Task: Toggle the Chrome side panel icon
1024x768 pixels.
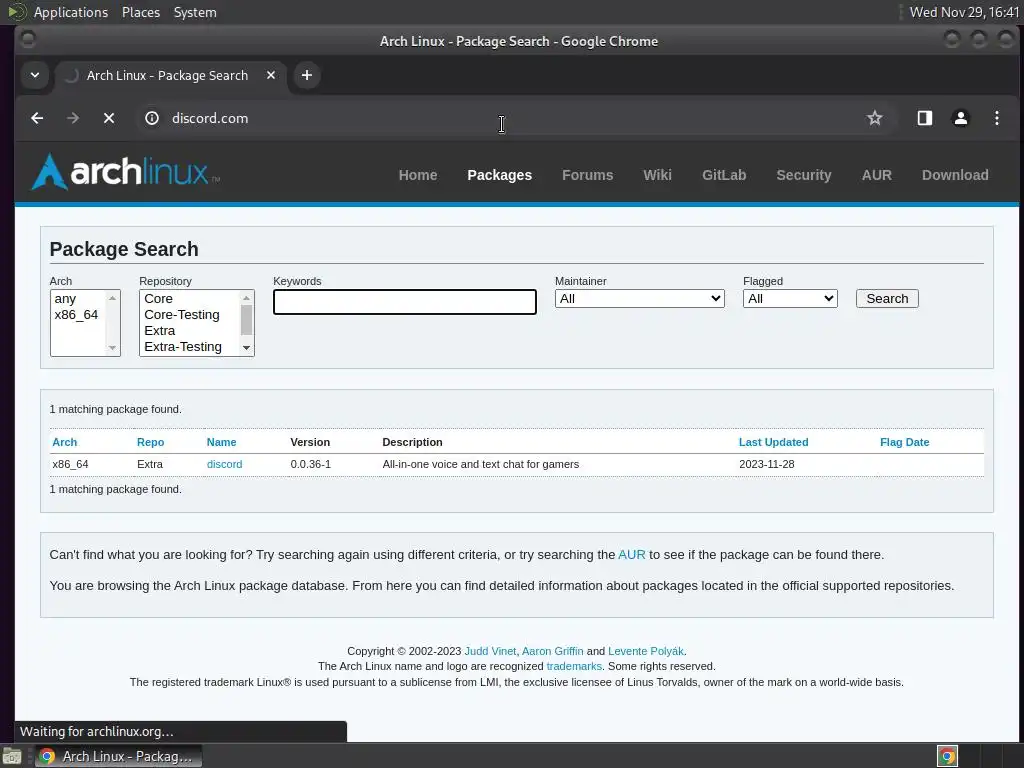Action: pos(925,118)
